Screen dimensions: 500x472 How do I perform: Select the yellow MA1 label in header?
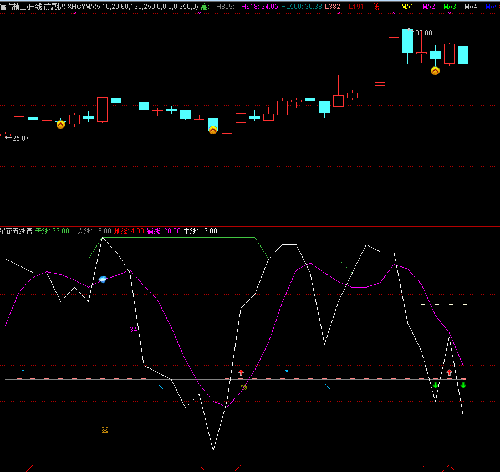click(407, 6)
